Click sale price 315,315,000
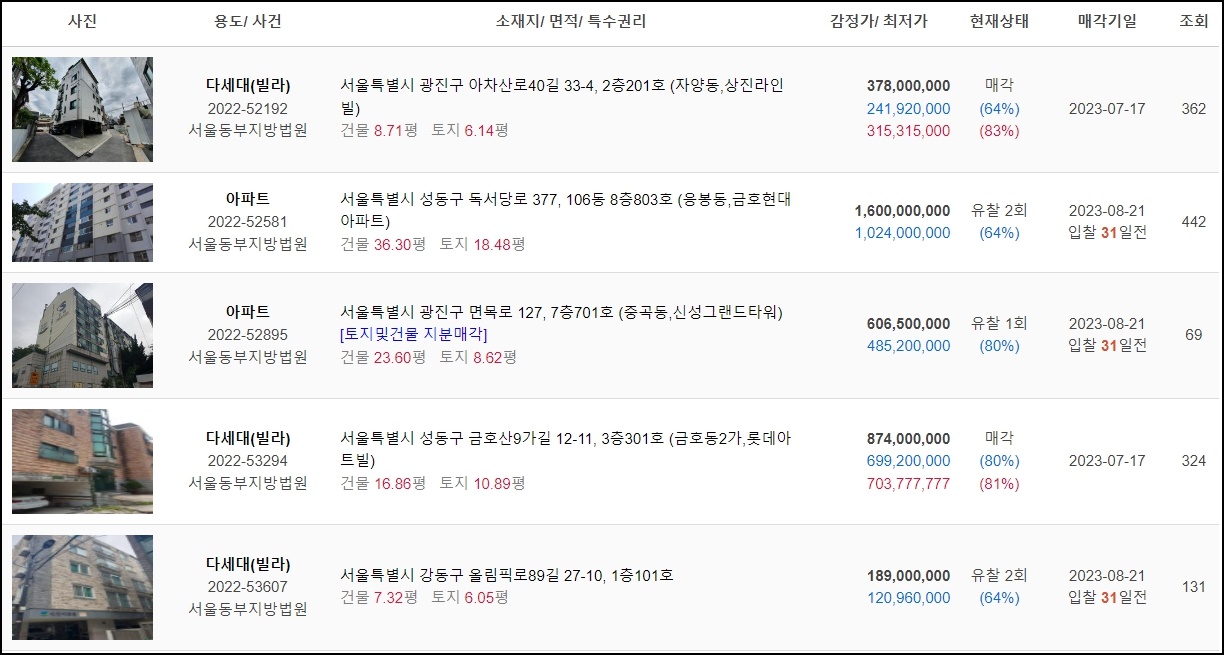Screen dimensions: 1224x655 (909, 131)
